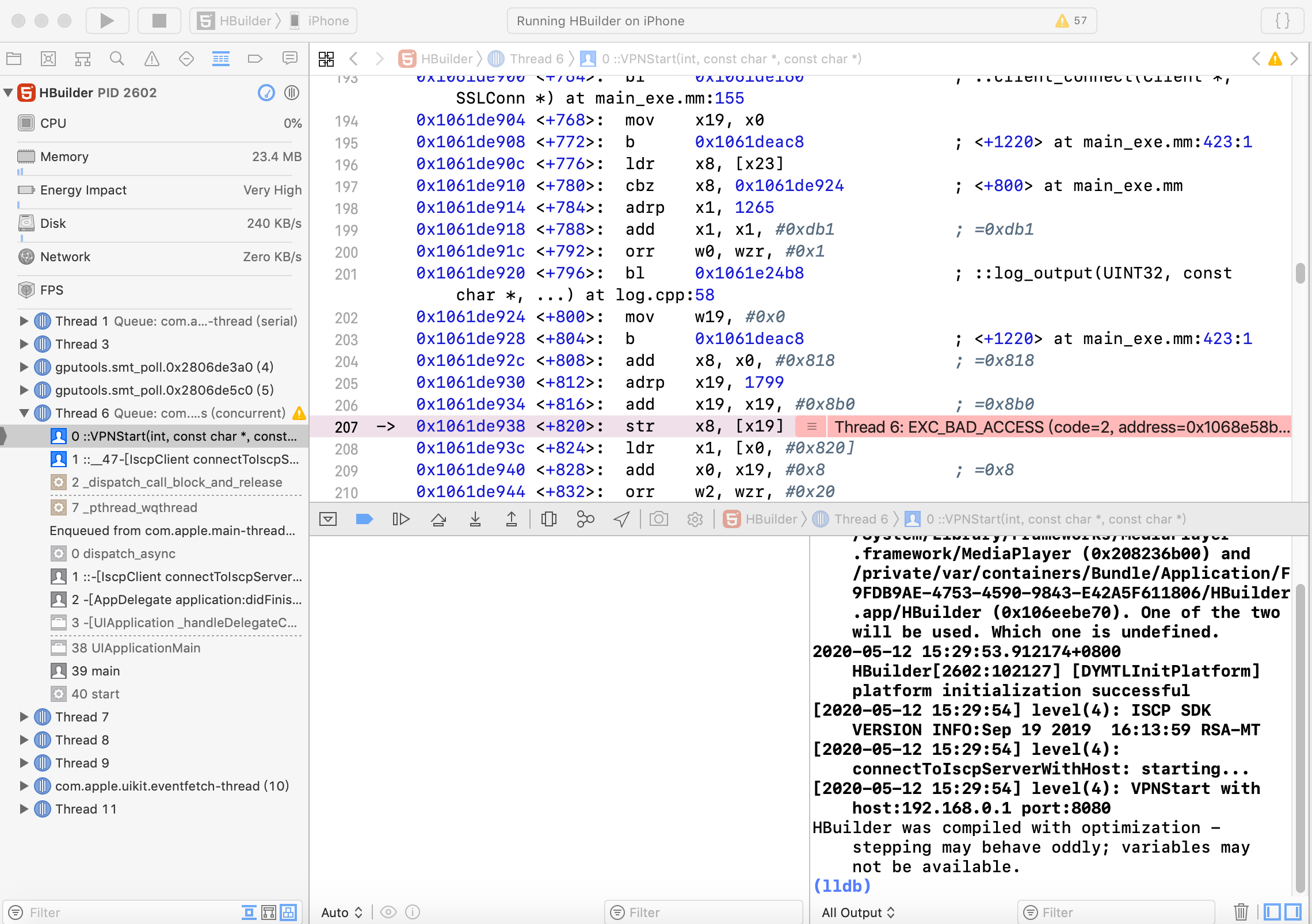Screen dimensions: 1312x924
Task: Toggle the console pane visibility
Action: pos(1293,912)
